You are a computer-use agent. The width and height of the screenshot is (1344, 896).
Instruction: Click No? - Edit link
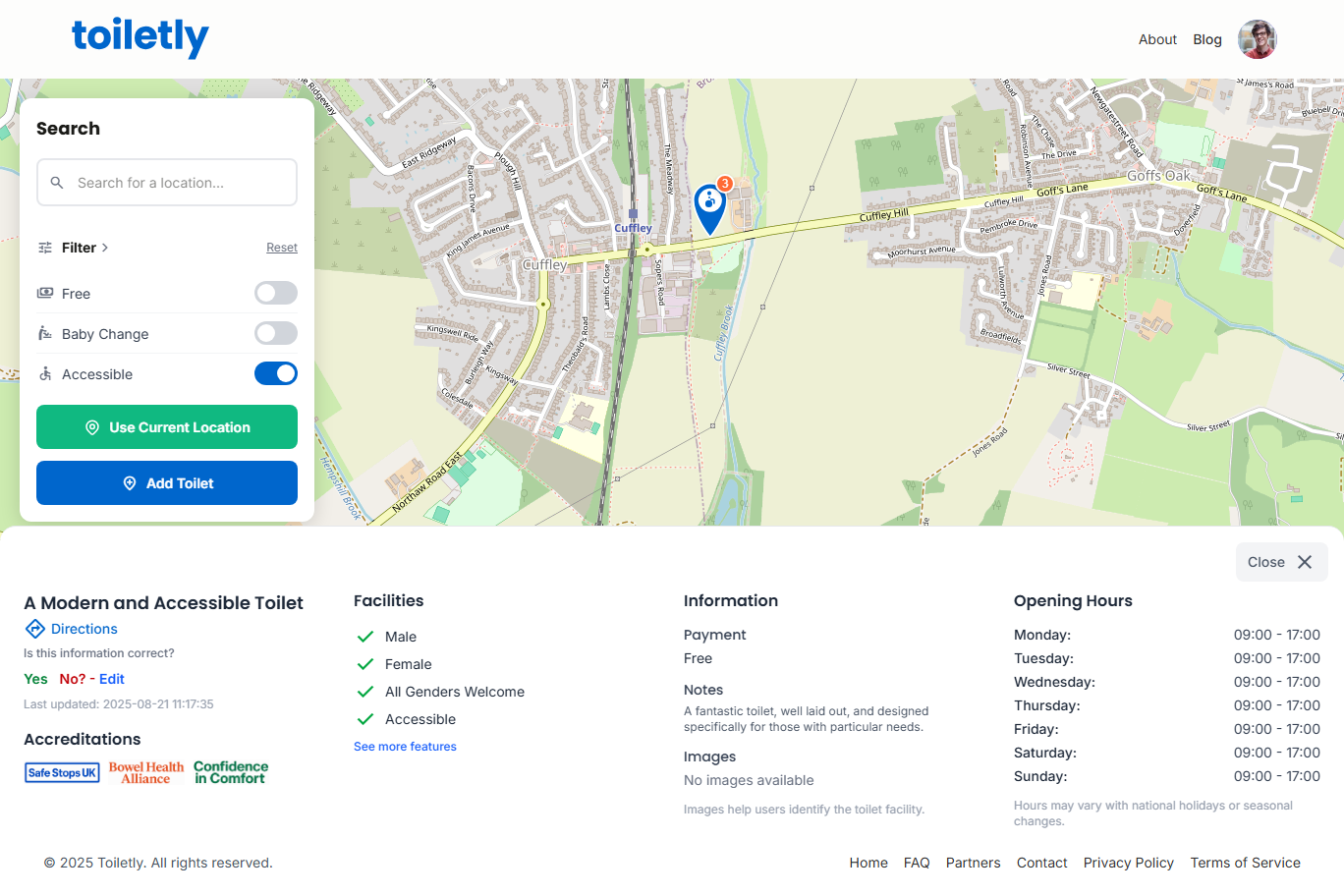pyautogui.click(x=92, y=679)
